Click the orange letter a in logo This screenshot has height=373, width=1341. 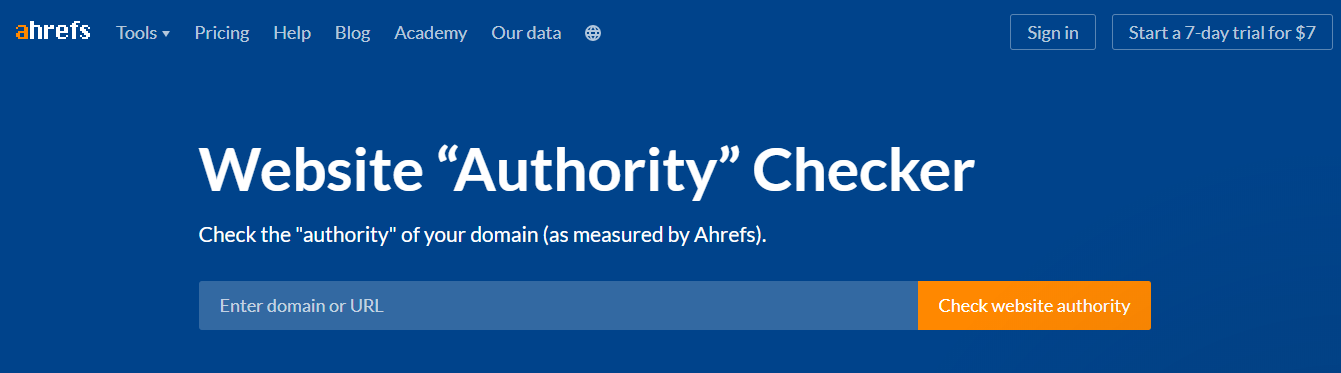pos(21,33)
